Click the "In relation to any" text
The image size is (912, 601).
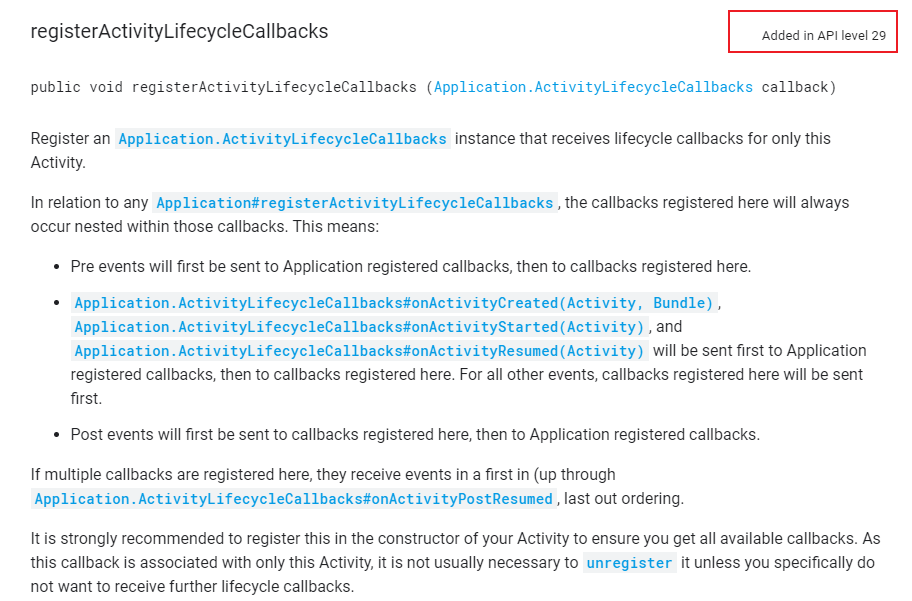(x=90, y=202)
